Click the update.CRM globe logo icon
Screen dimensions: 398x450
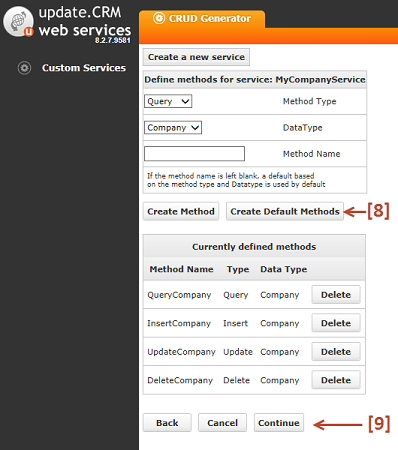[18, 22]
